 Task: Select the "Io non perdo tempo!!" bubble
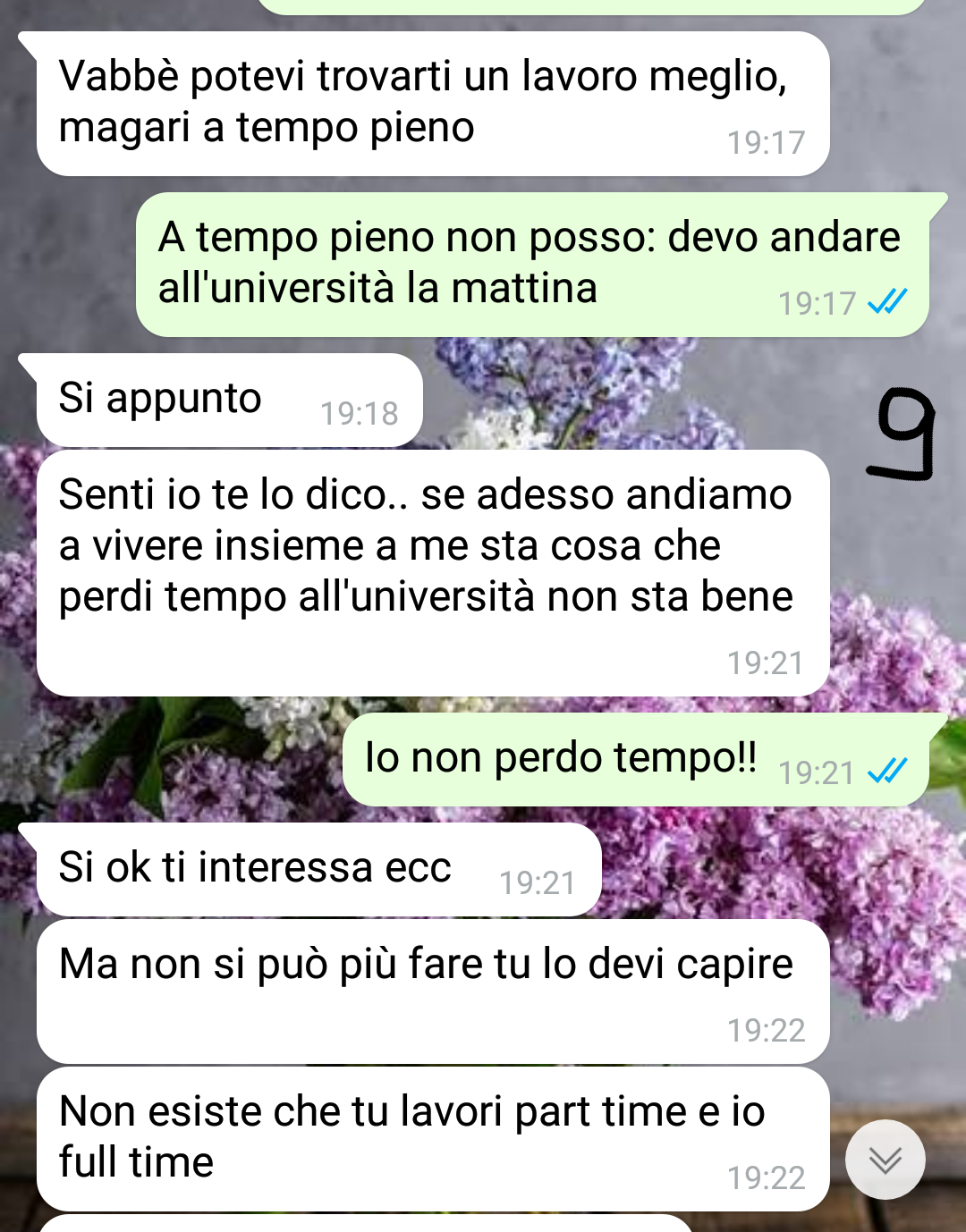pos(636,760)
